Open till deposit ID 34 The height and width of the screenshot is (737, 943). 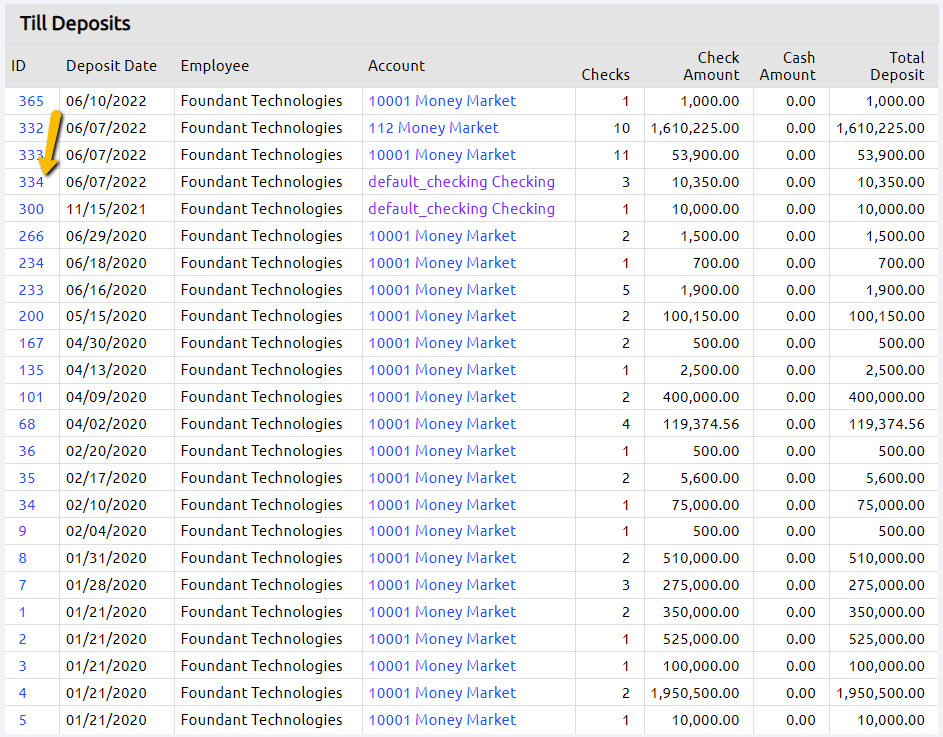27,505
